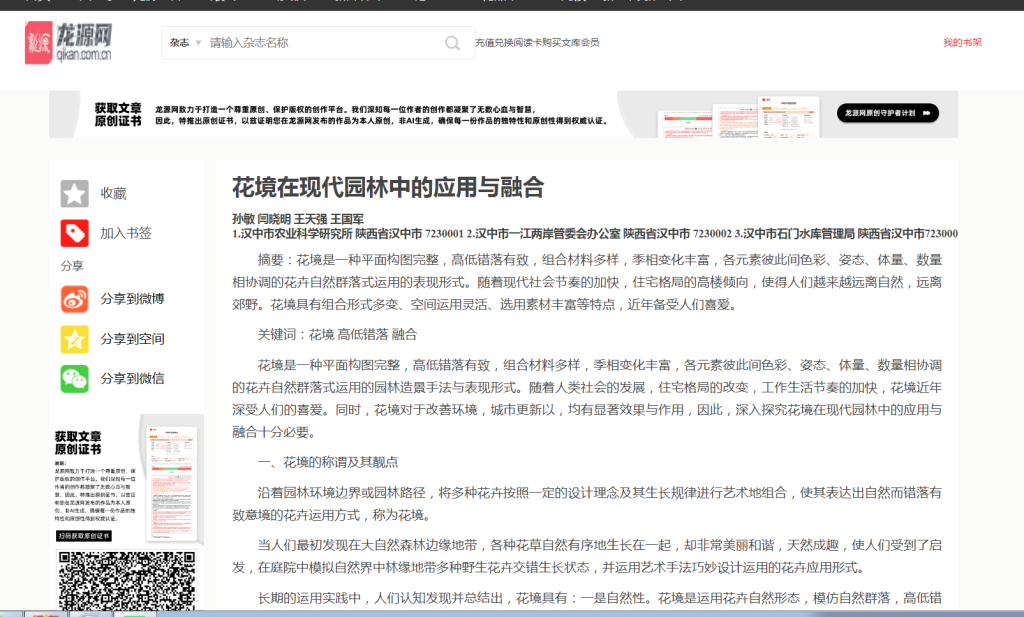
Task: Click the star 收藏 favorite icon
Action: click(74, 193)
